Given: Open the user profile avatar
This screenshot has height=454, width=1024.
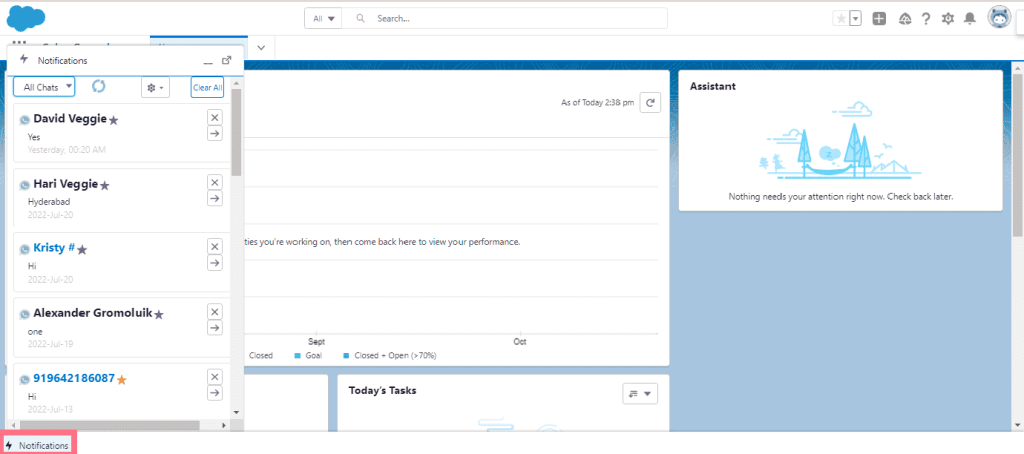Looking at the screenshot, I should pyautogui.click(x=999, y=17).
